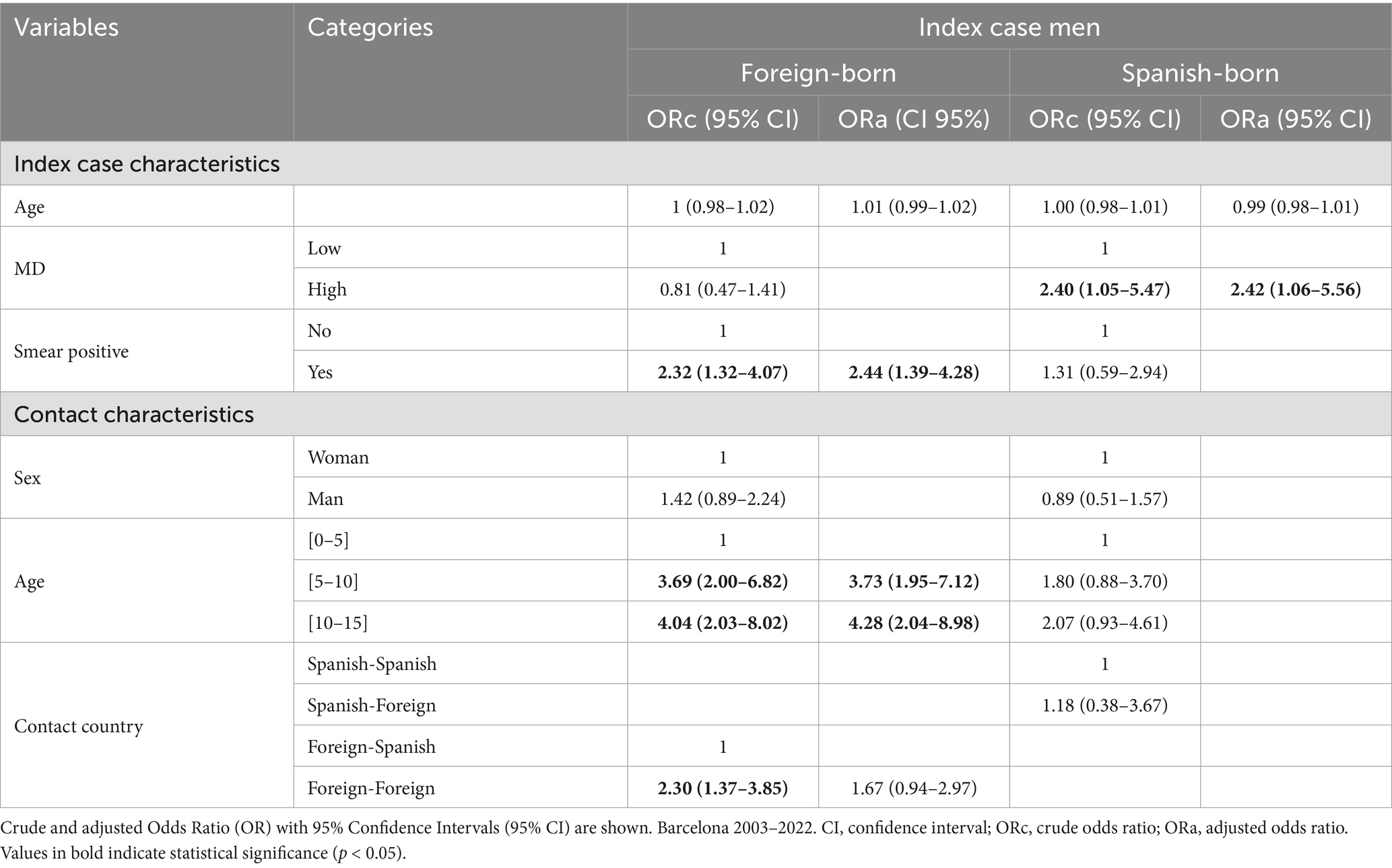Screen dimensions: 1392x868
Task: Click the Foreign-born subheader
Action: pos(818,73)
